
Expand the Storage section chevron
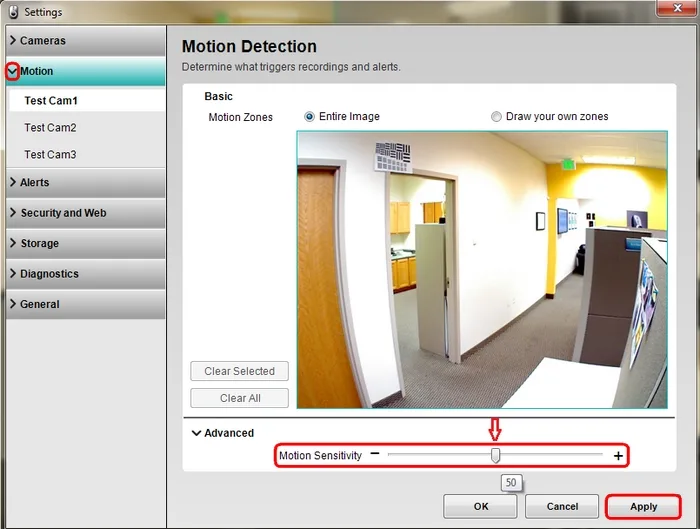[13, 243]
